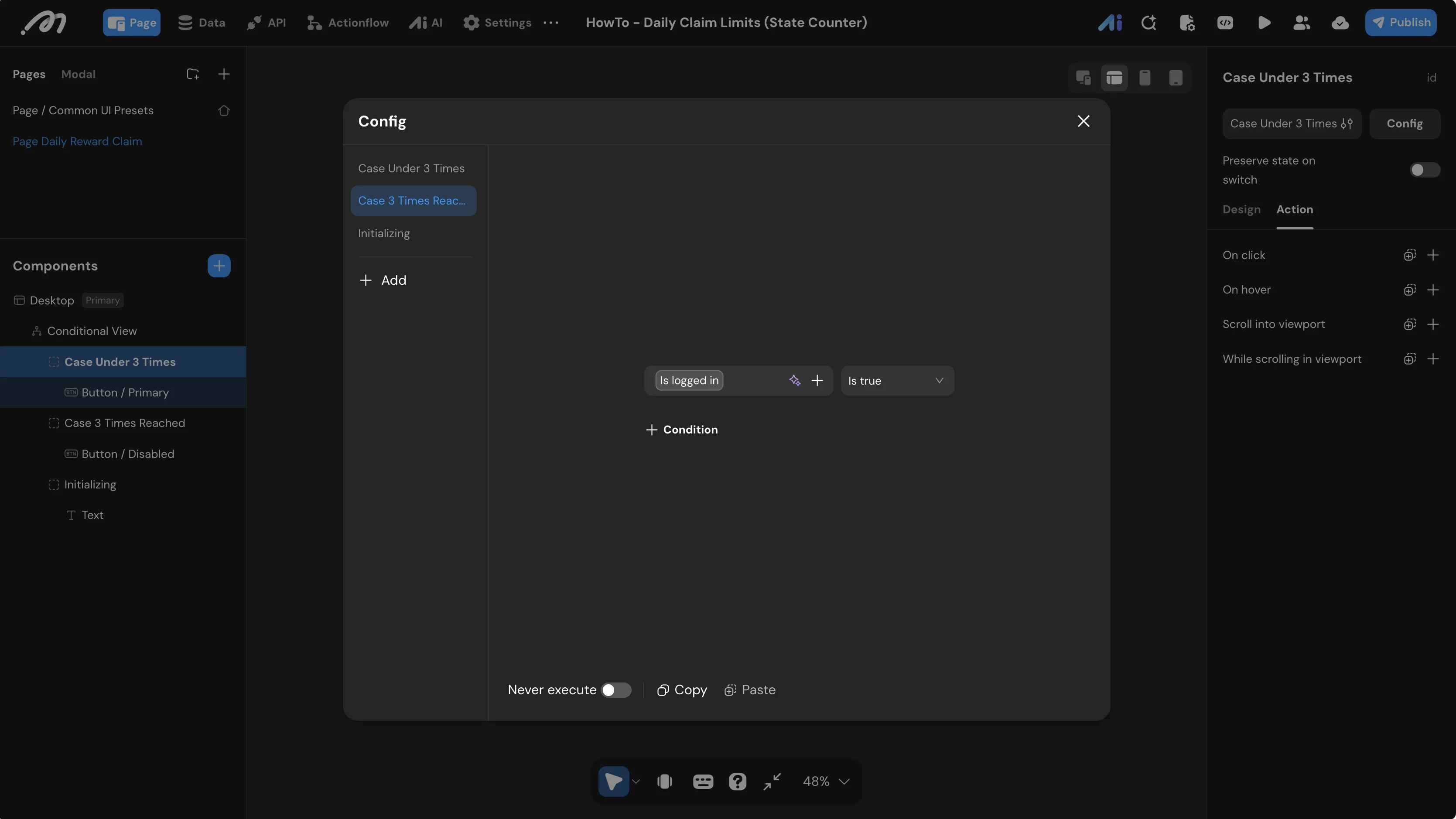Select Case 3 Times Reac... in Config list
This screenshot has width=1456, height=819.
413,201
